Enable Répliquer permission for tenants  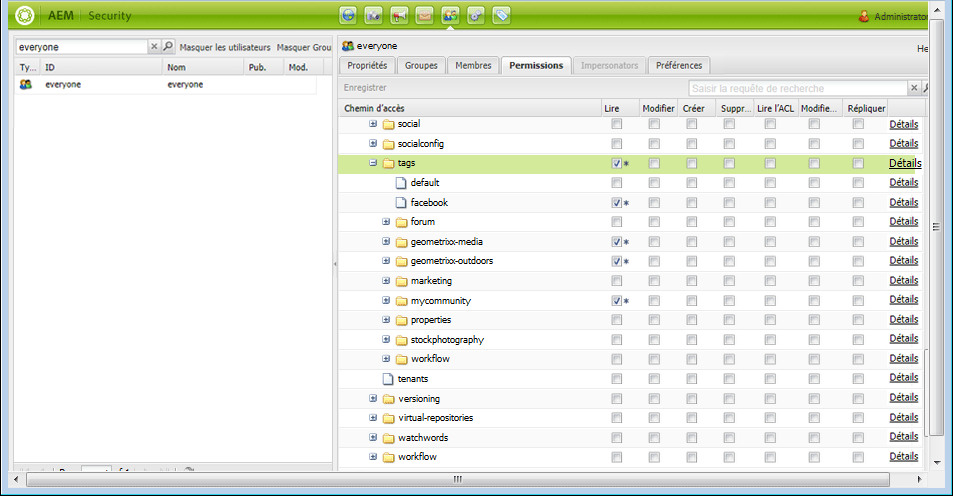858,379
